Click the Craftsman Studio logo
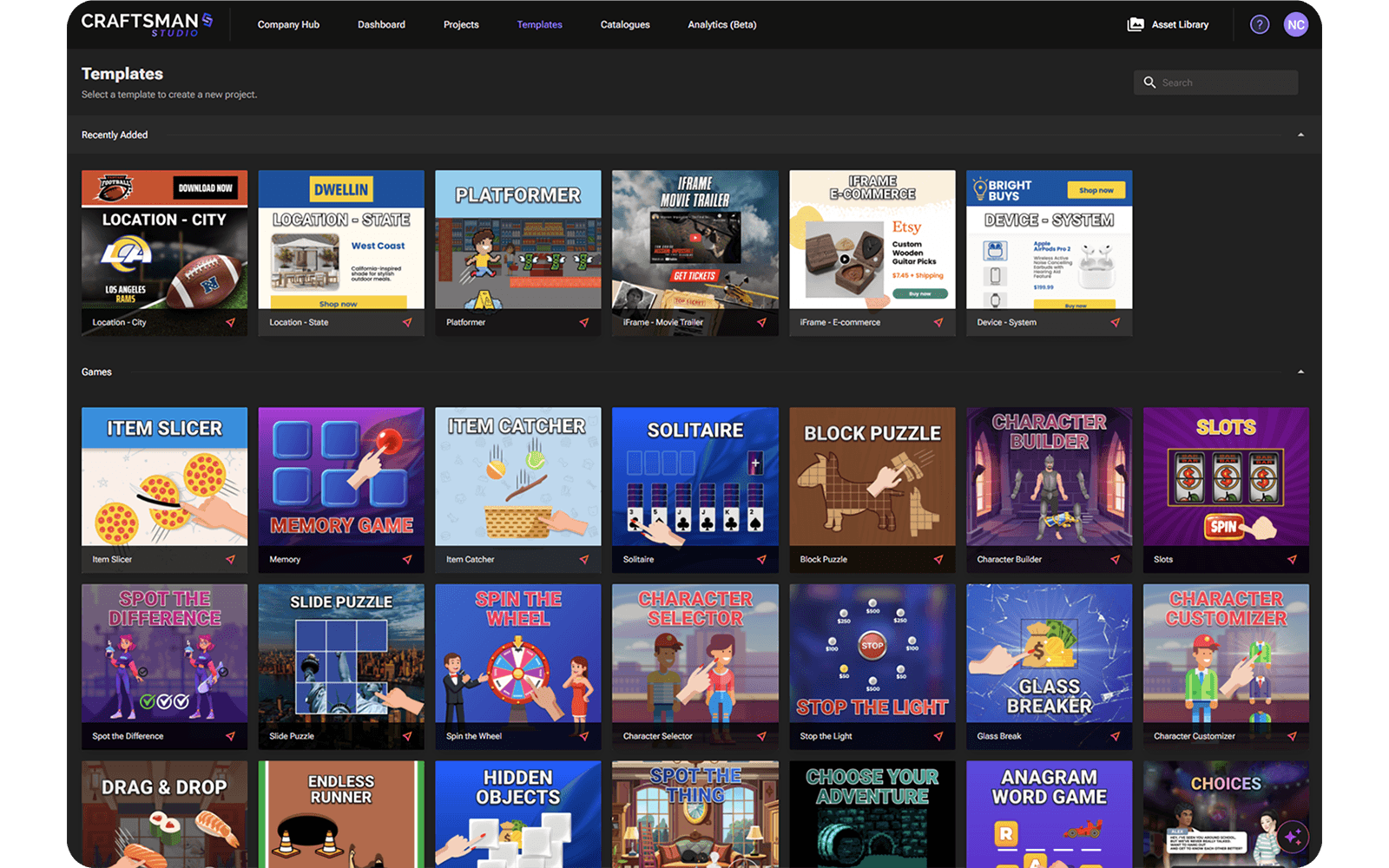The image size is (1389, 868). coord(148,24)
